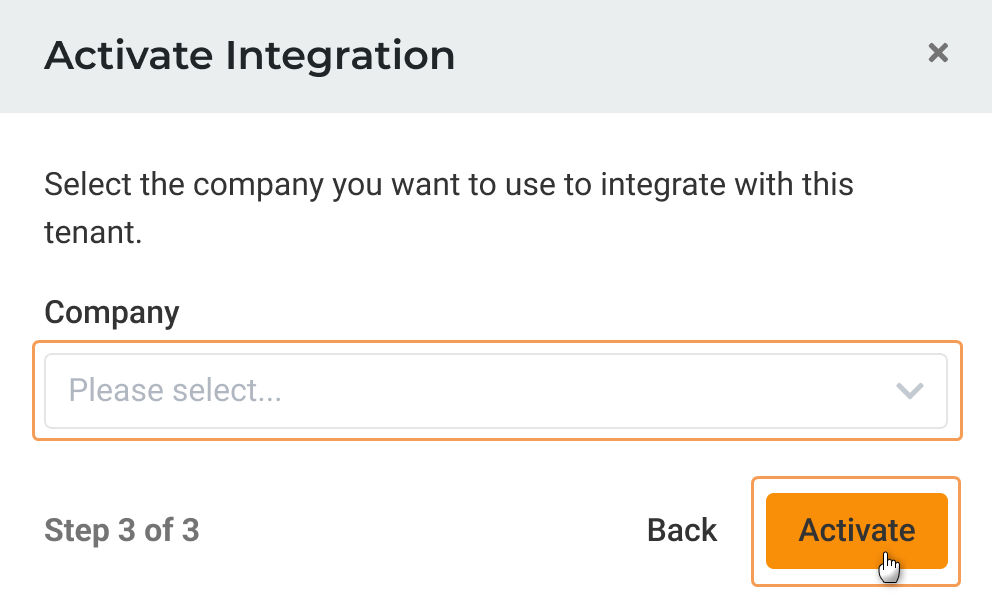Click the "Activate Integration" dialog title
The width and height of the screenshot is (992, 611).
(x=250, y=55)
